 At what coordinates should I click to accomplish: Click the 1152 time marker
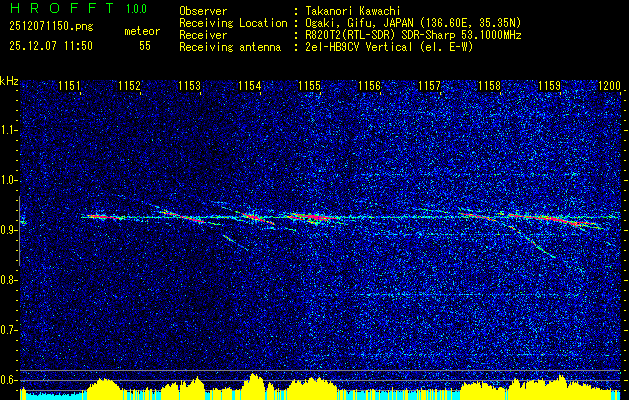130,86
